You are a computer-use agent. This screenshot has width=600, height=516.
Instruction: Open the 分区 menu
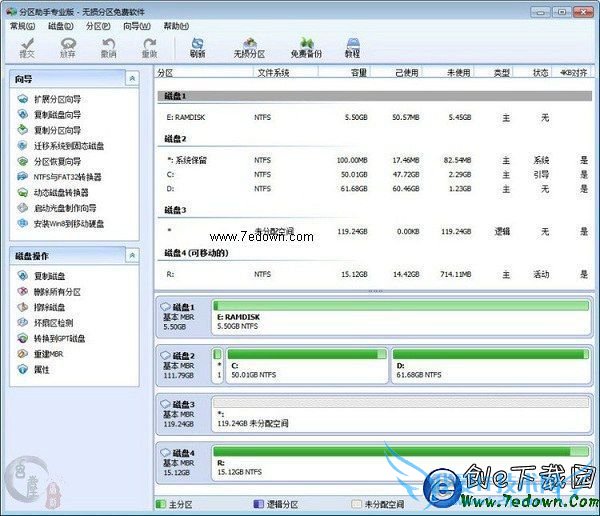98,26
